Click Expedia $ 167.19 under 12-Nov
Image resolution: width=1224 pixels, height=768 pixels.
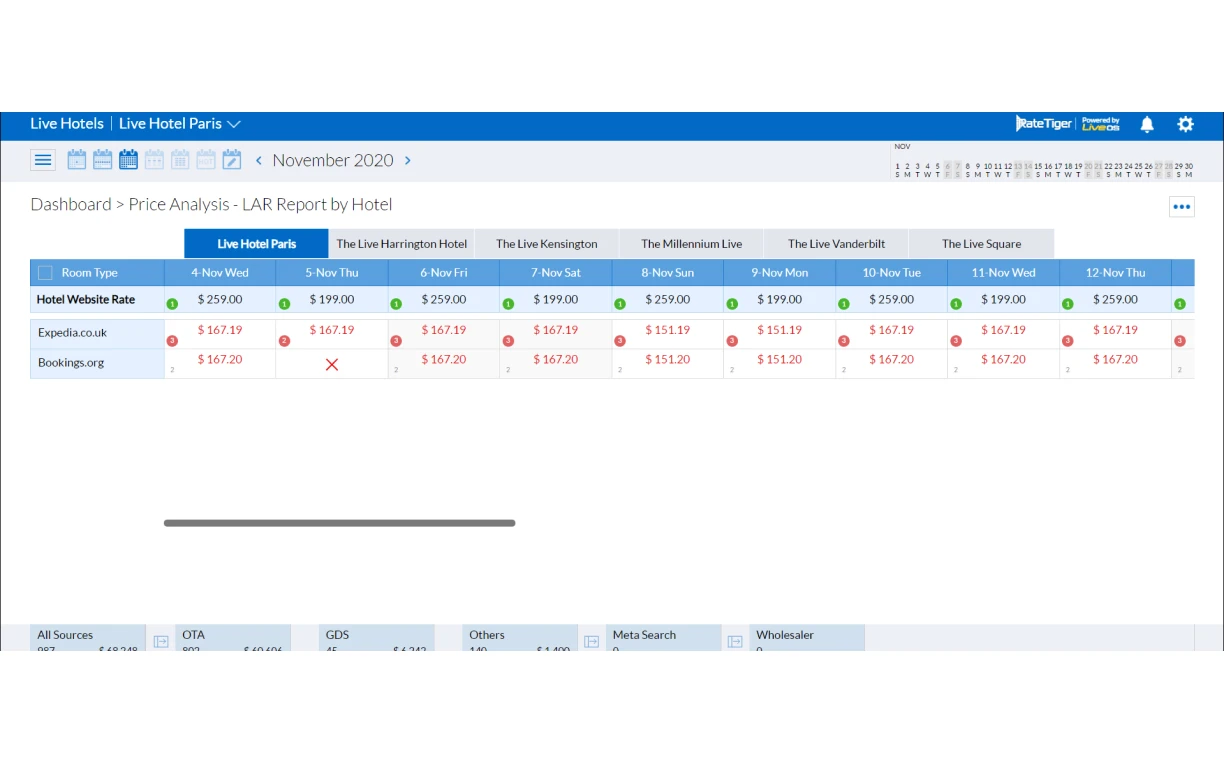[1116, 330]
